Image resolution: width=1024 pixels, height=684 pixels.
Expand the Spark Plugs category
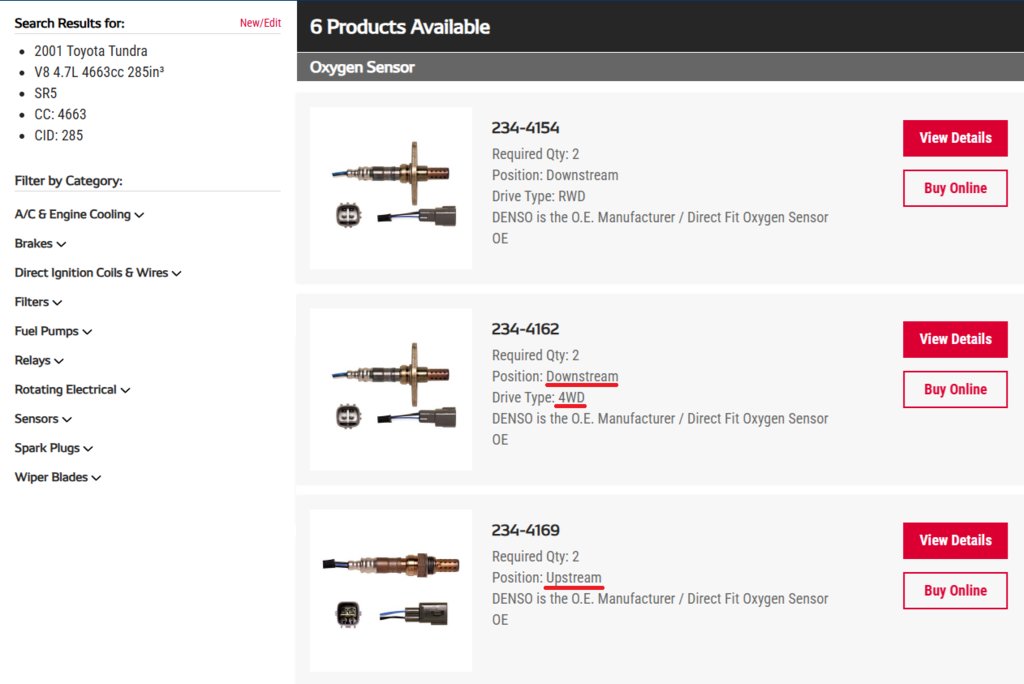(x=54, y=448)
